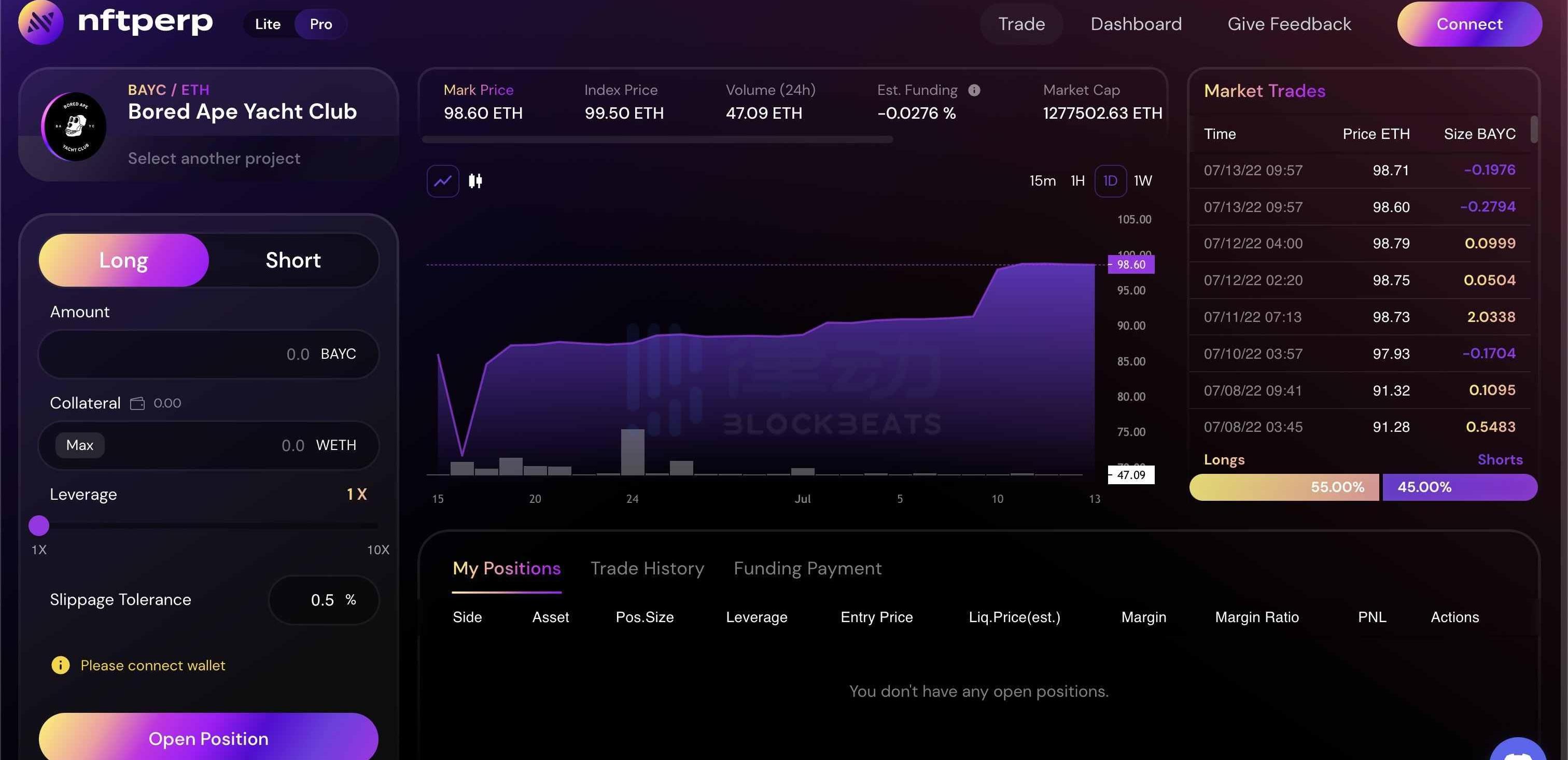1568x760 pixels.
Task: Click the Slippage Tolerance input field
Action: coord(323,600)
